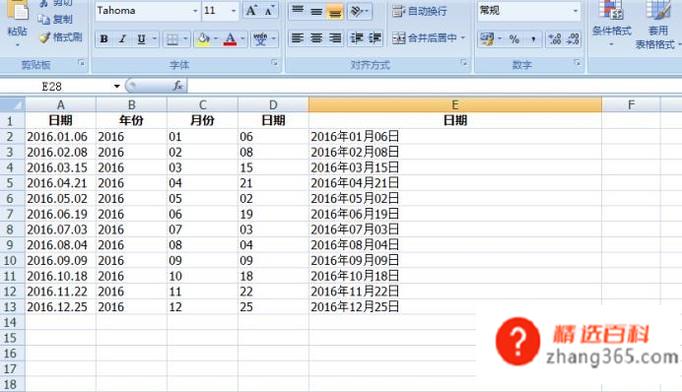Align text left
This screenshot has height=392, width=682.
297,38
